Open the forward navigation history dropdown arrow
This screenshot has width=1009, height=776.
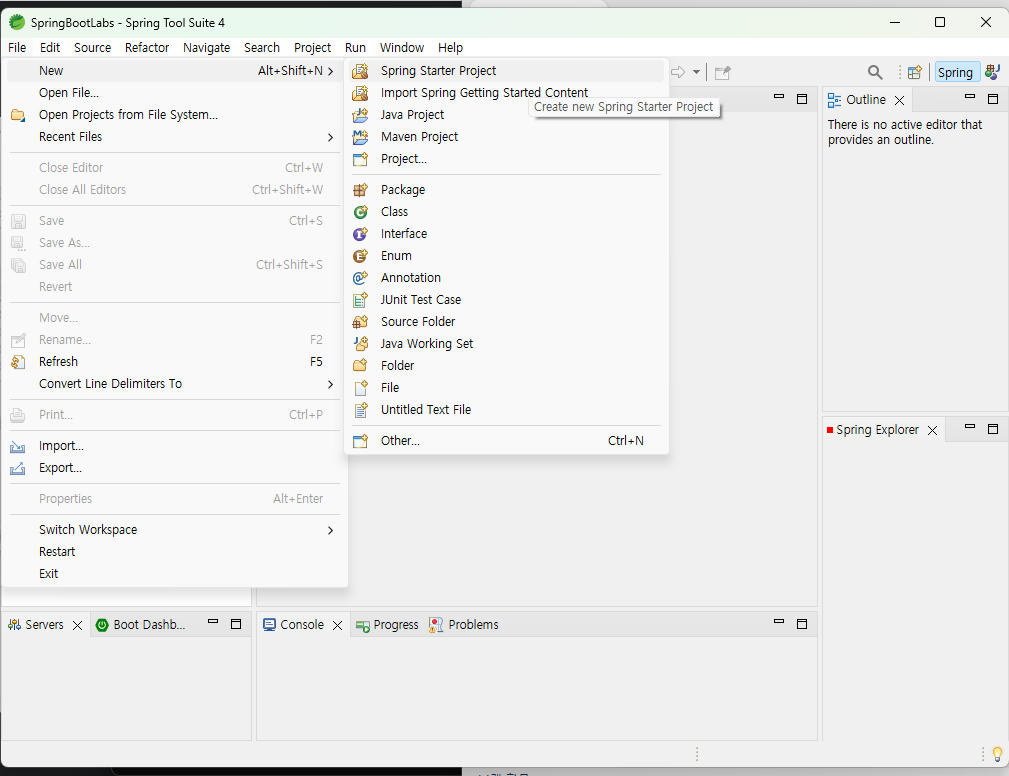(696, 72)
